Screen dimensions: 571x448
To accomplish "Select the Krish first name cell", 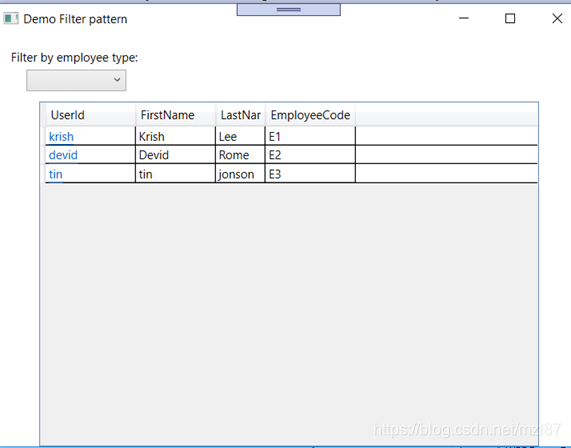I will point(176,136).
